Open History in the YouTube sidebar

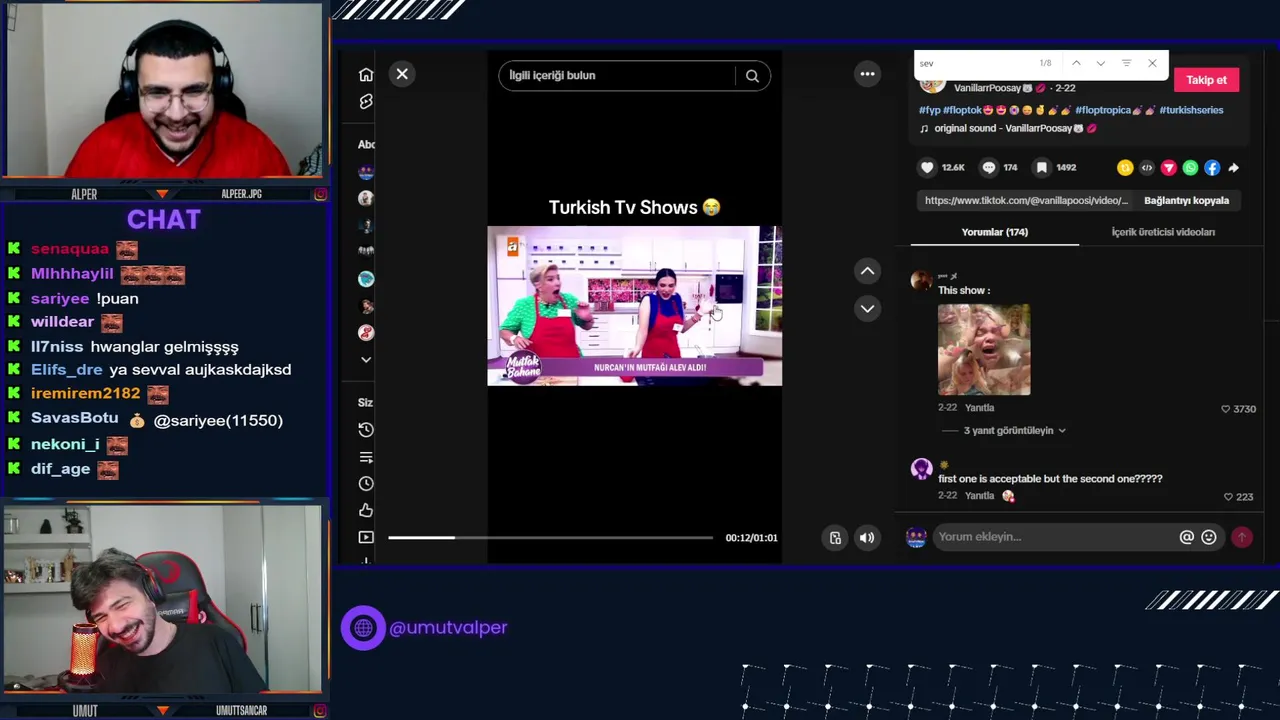(x=366, y=430)
